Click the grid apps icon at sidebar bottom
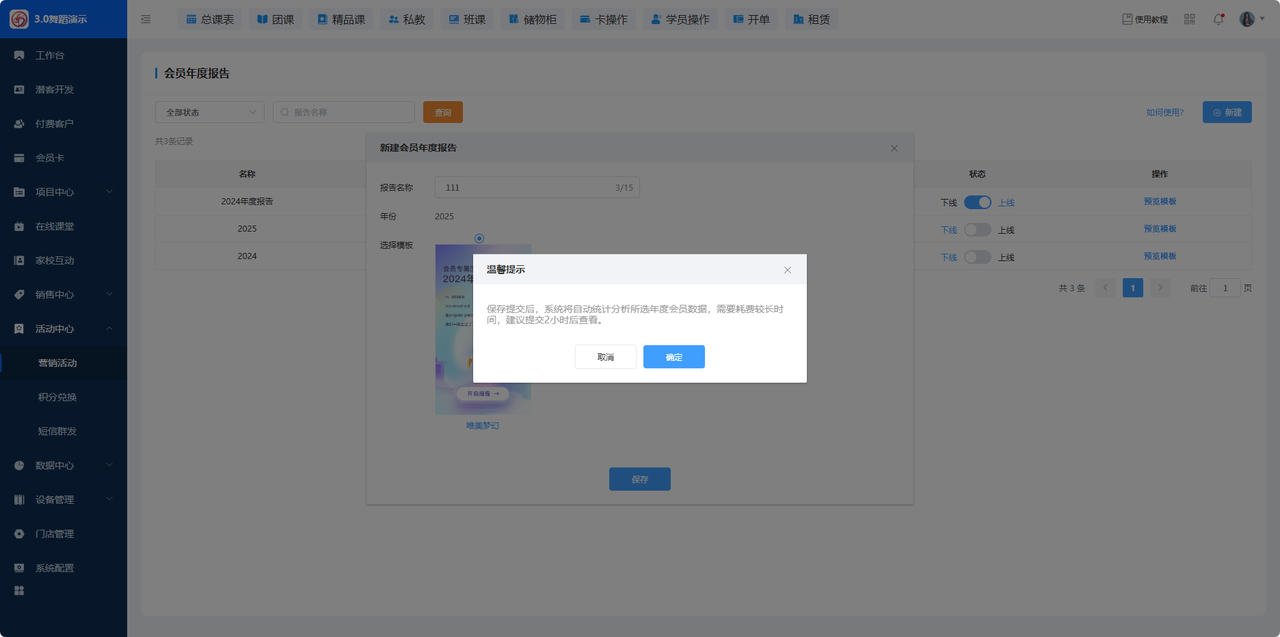The width and height of the screenshot is (1280, 637). (x=19, y=591)
